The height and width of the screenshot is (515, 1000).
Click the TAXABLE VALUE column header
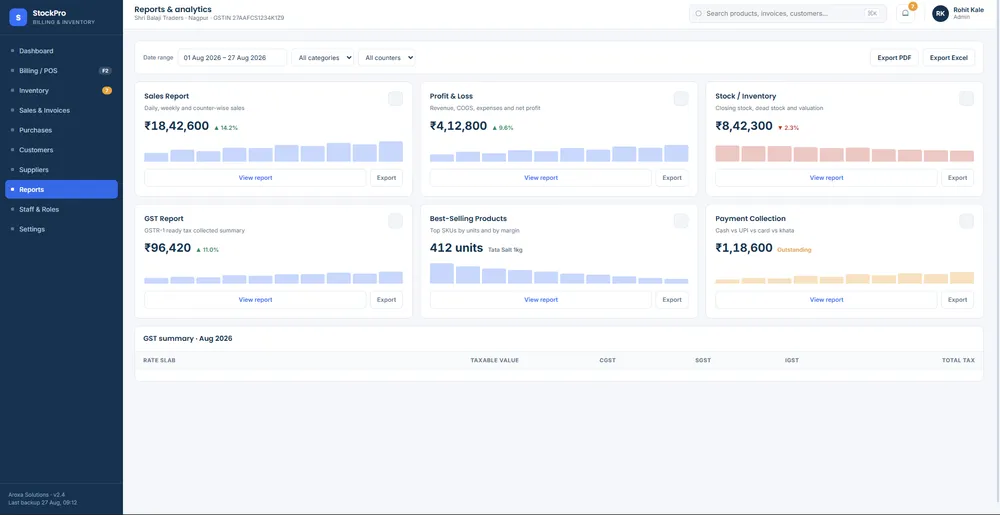click(495, 361)
